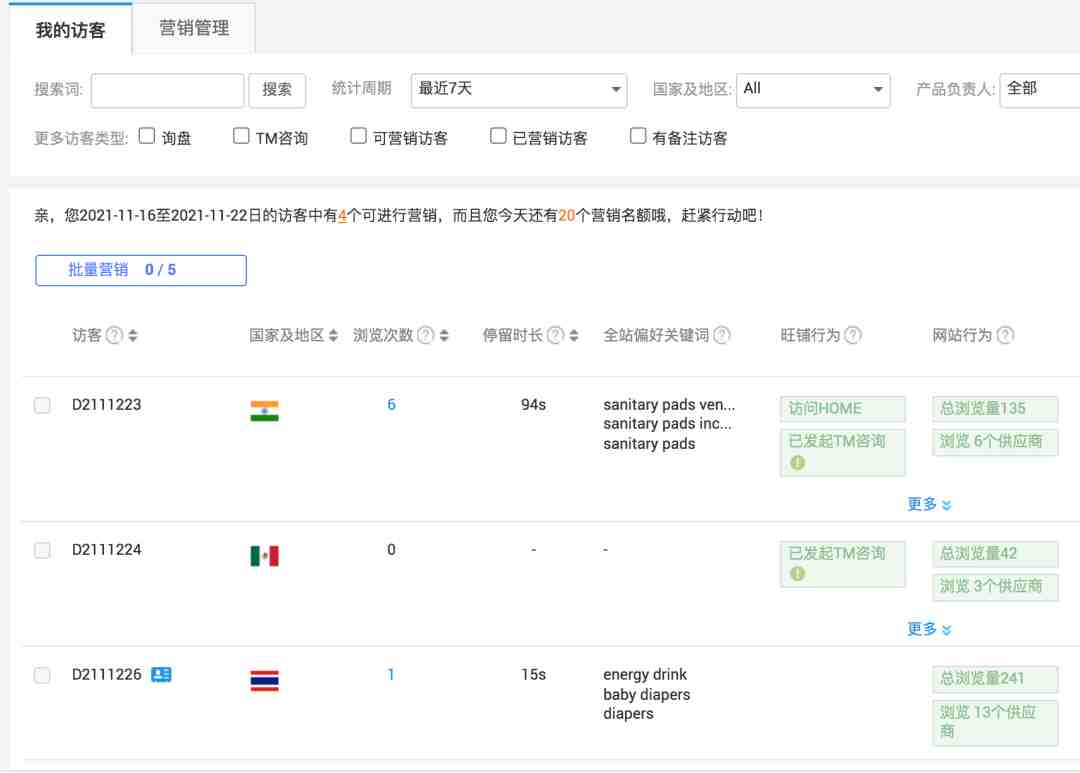The height and width of the screenshot is (773, 1080).
Task: Click the Thailand flag for D2111226
Action: tap(264, 681)
